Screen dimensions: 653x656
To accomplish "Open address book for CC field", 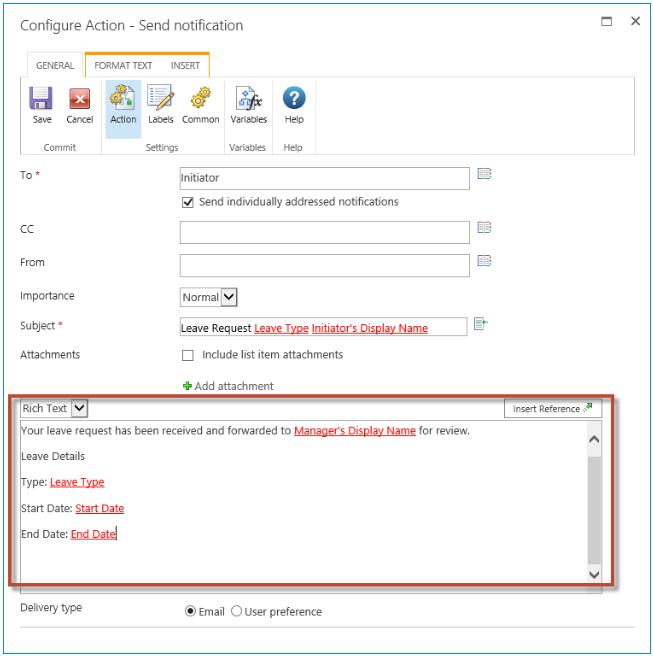I will pos(484,228).
